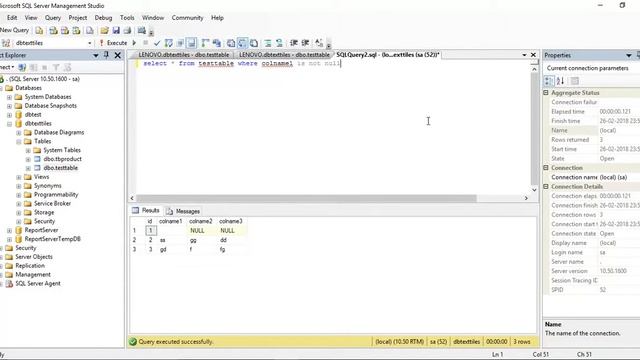Click the editor scroll right arrow
This screenshot has width=640, height=360.
526,198
